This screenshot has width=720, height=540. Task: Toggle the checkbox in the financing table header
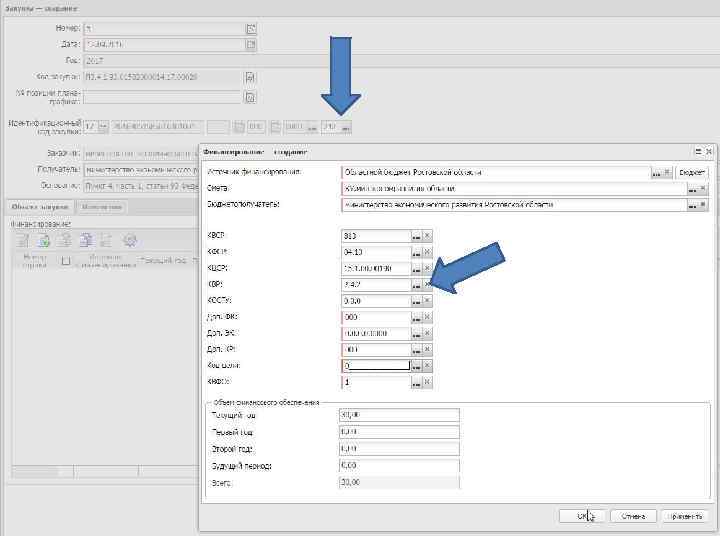point(66,261)
